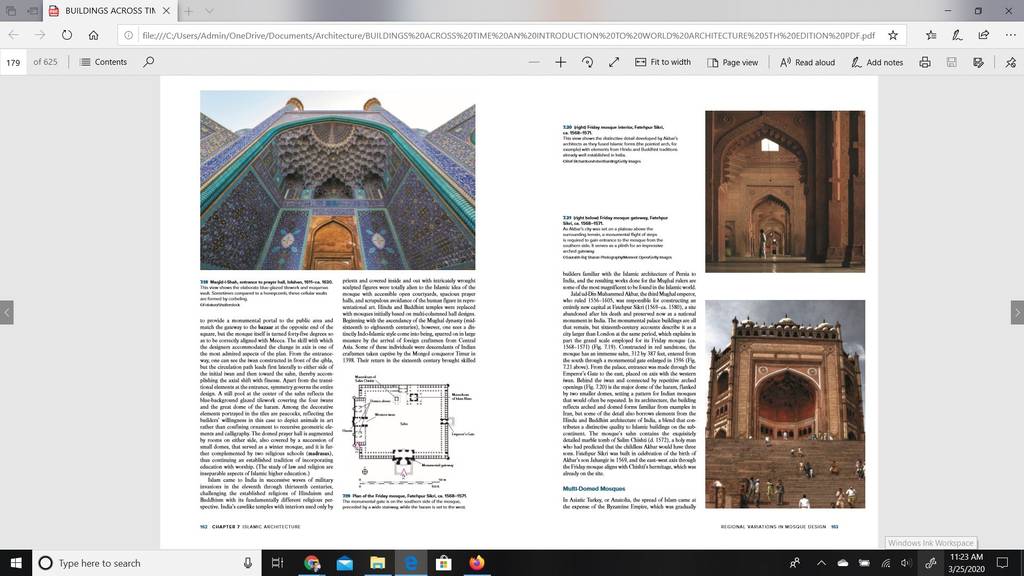
Task: Set these tabs aside icon
Action: 32,10
